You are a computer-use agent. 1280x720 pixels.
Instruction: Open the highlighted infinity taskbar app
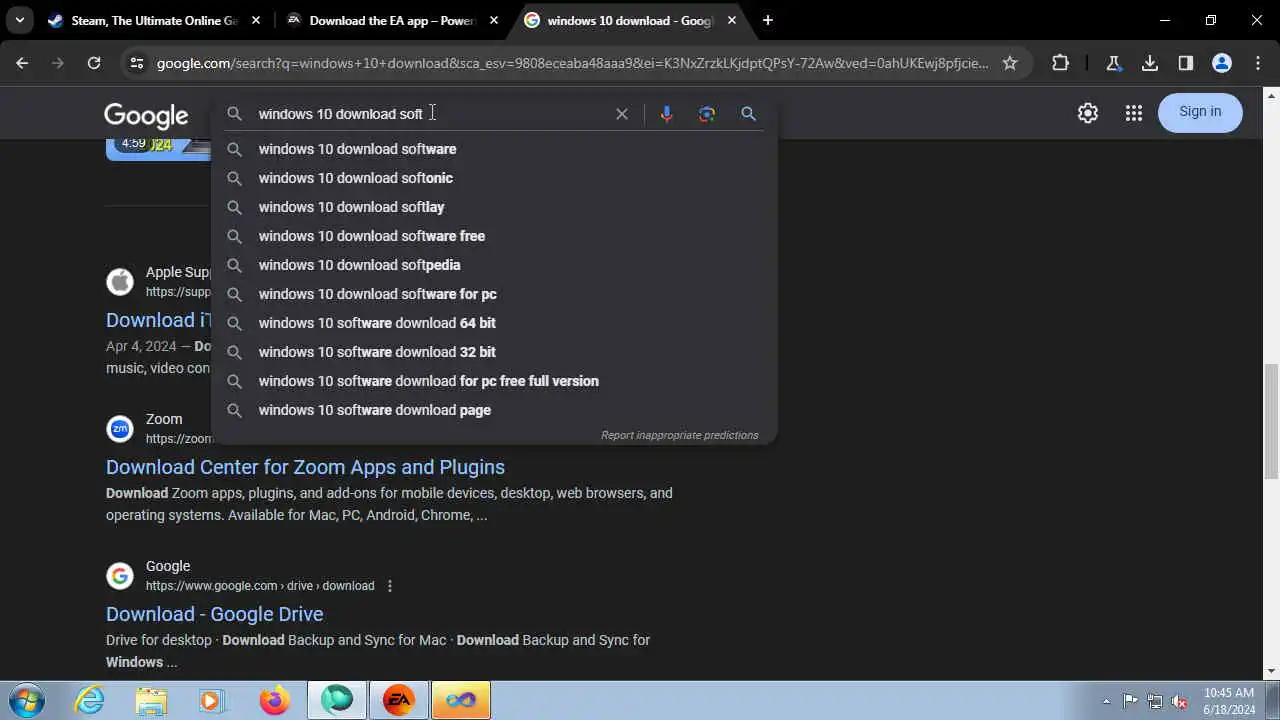461,700
